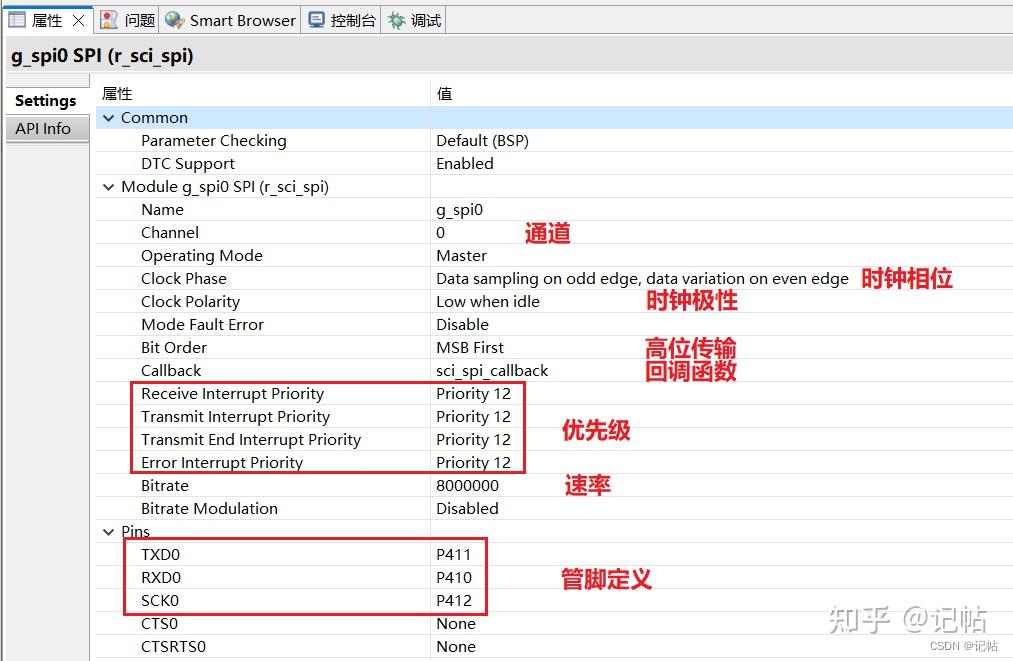This screenshot has height=661, width=1013.
Task: Collapse the Module g_spi0 SPI section
Action: click(109, 187)
